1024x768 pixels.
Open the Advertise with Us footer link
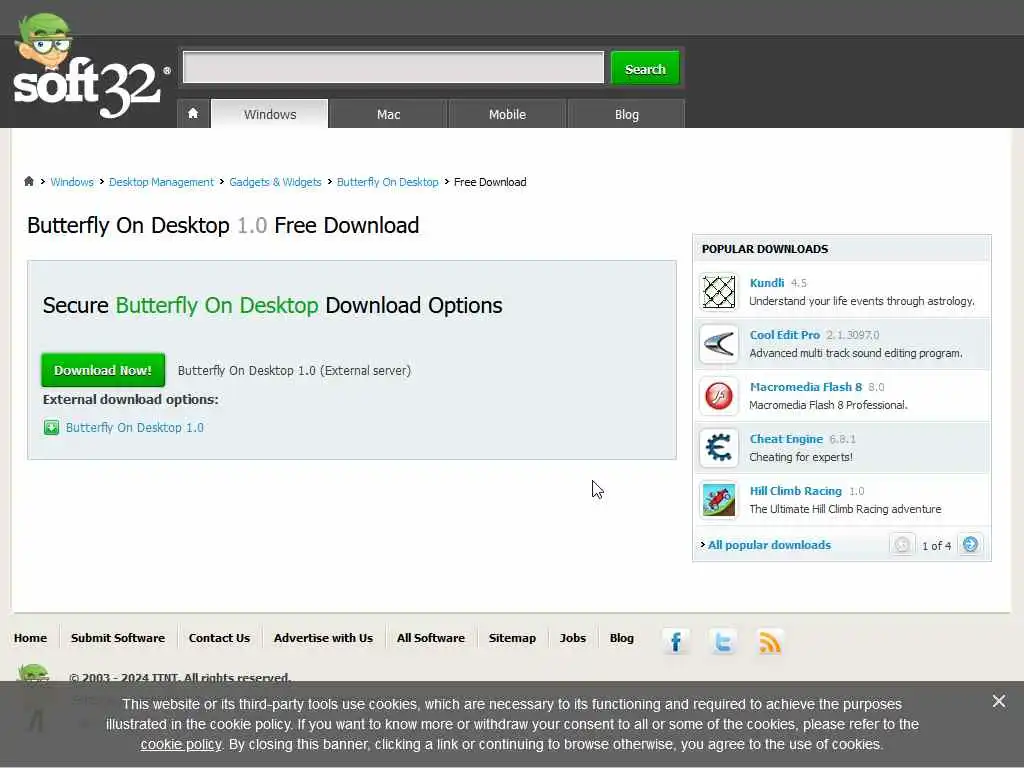[x=323, y=638]
